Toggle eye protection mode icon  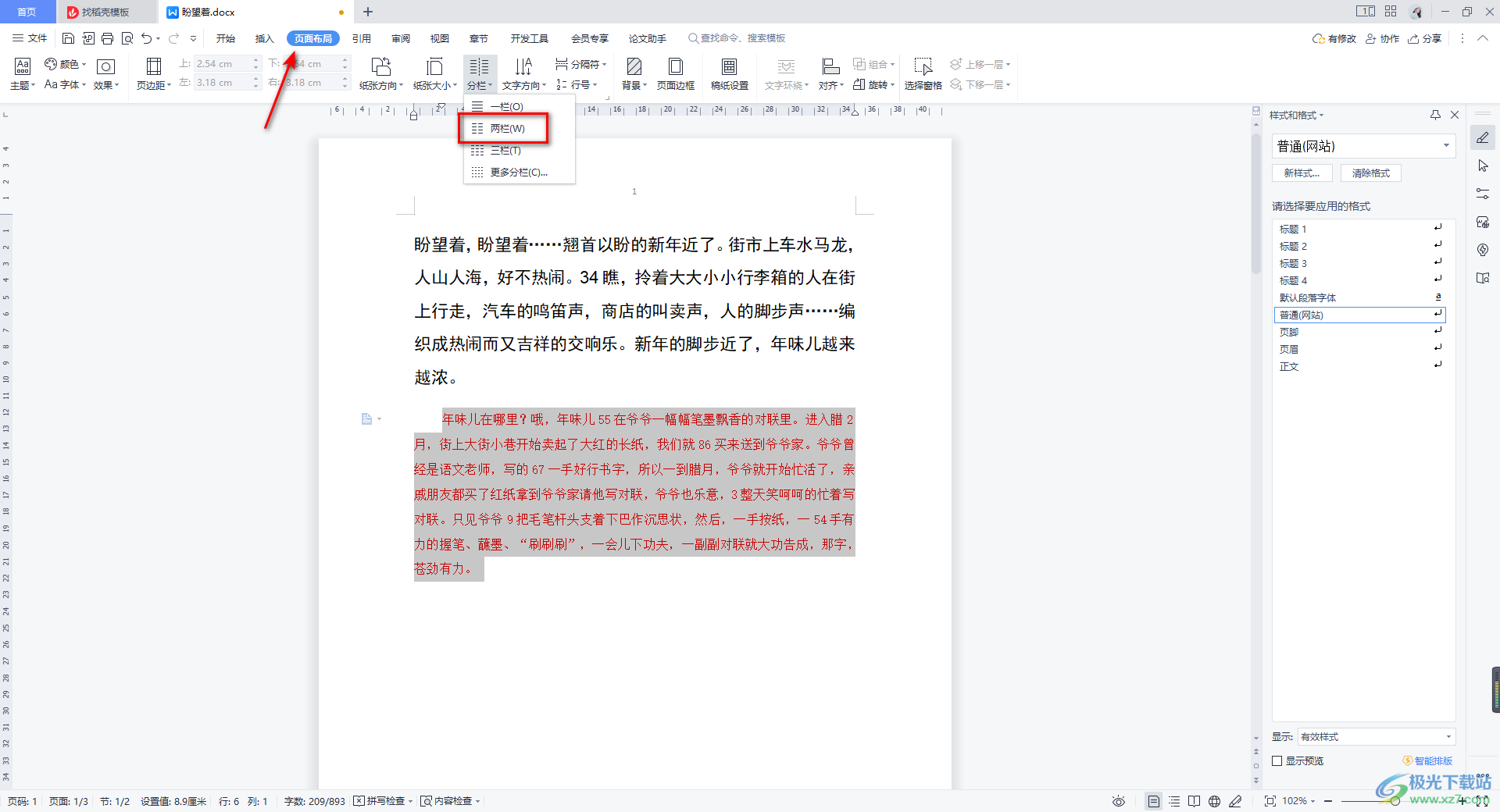coord(1119,801)
